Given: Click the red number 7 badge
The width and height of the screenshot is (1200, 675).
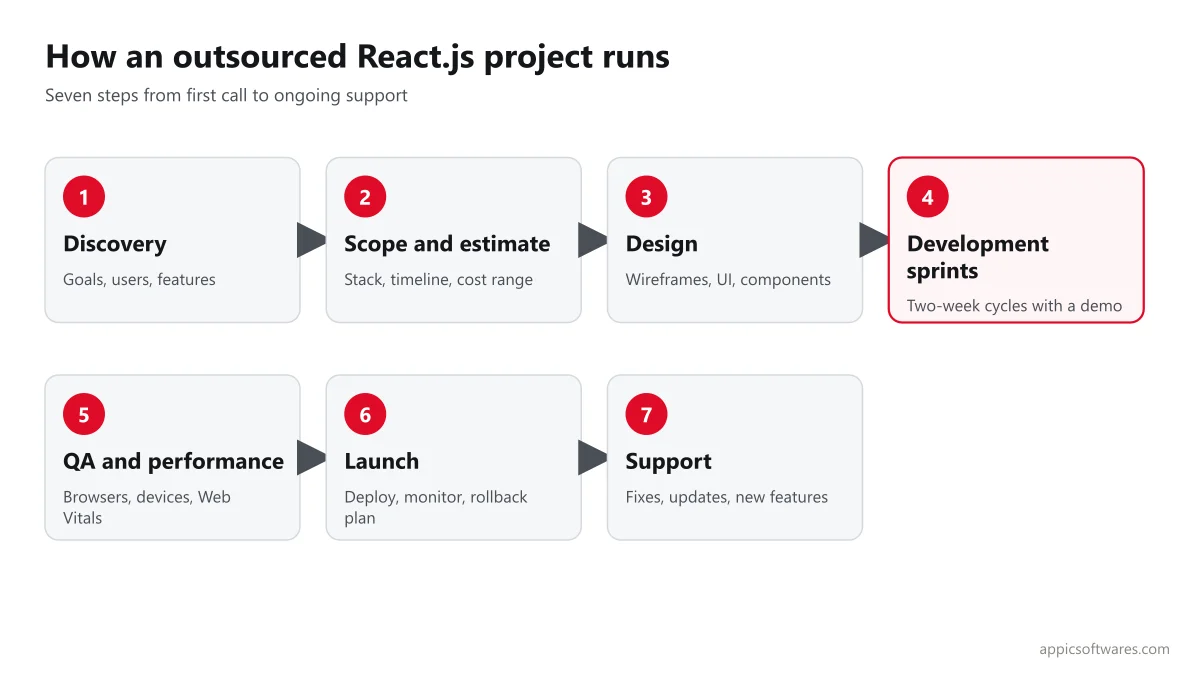Looking at the screenshot, I should [x=646, y=414].
